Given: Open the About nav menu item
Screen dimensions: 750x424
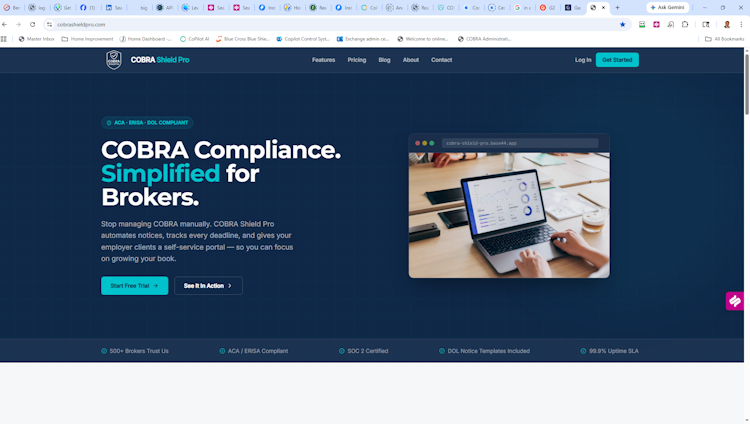Looking at the screenshot, I should coord(411,60).
